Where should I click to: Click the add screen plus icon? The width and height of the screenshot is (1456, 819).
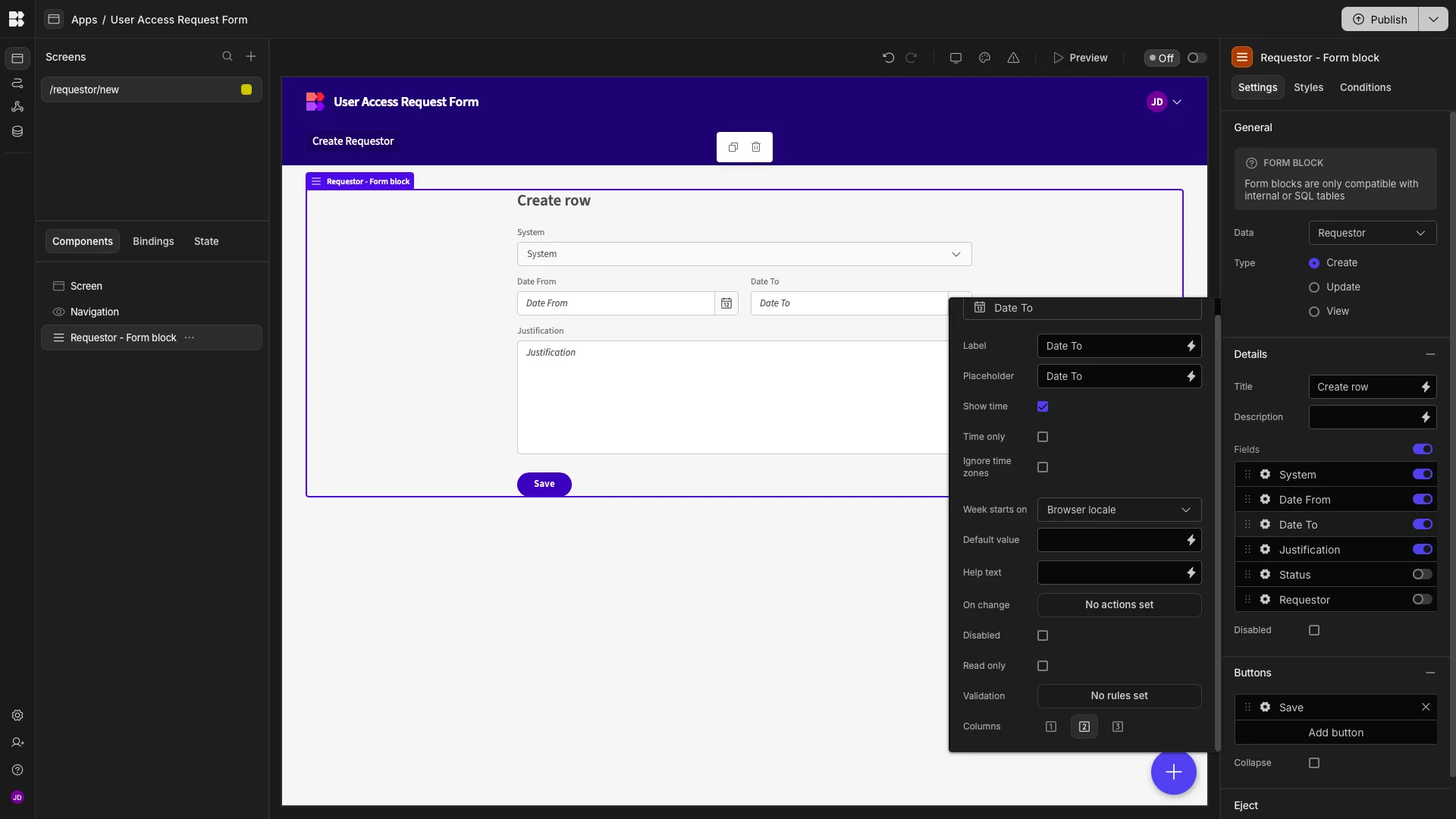tap(251, 57)
